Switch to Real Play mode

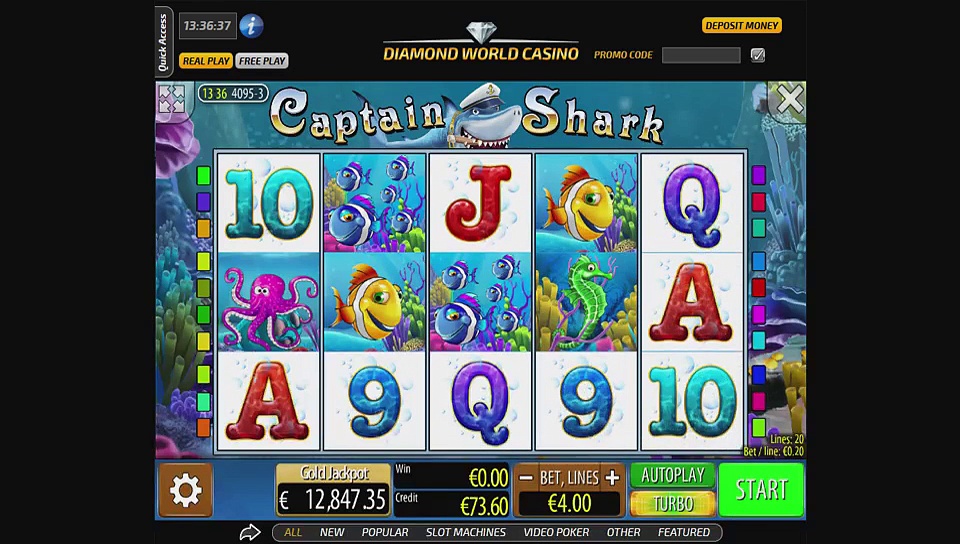coord(206,61)
